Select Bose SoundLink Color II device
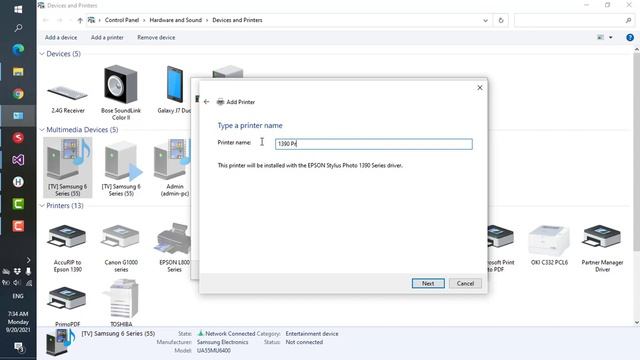 121,92
